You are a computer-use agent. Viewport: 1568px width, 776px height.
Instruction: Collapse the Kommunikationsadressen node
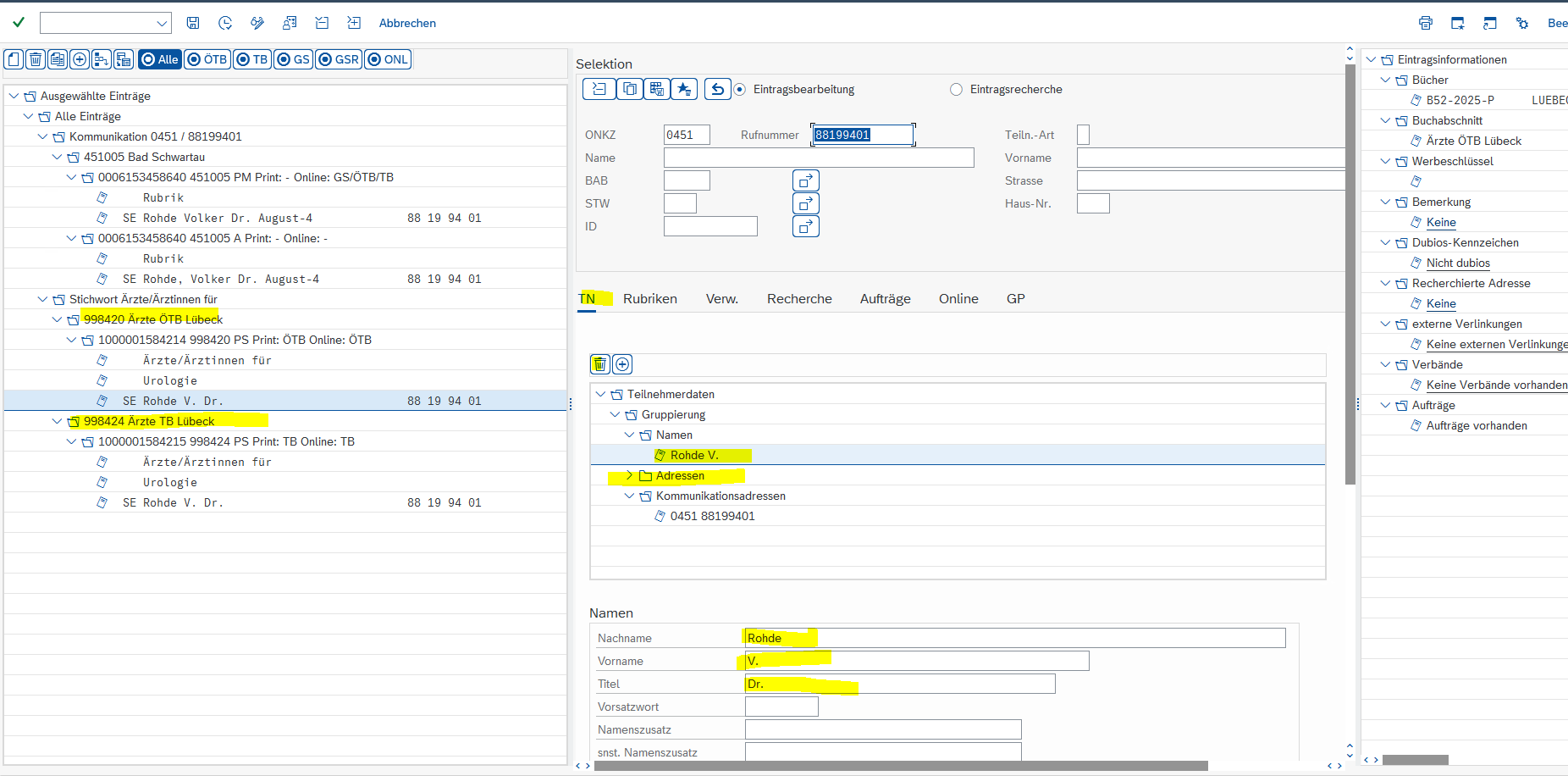point(629,496)
